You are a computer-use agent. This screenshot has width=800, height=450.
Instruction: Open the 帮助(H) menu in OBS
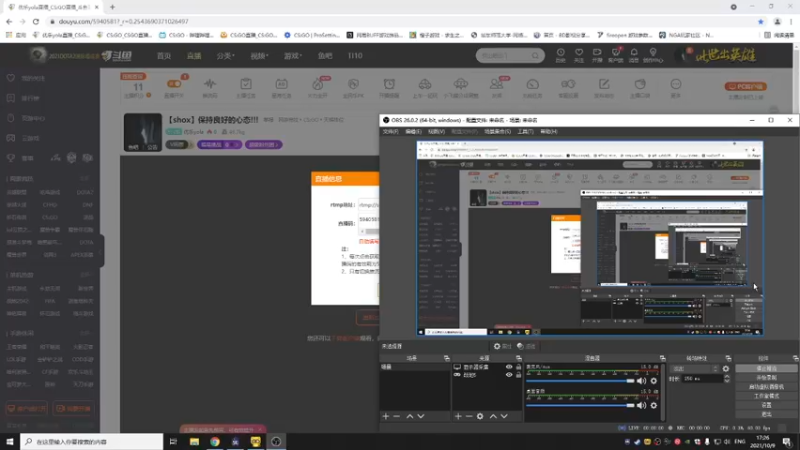[548, 132]
